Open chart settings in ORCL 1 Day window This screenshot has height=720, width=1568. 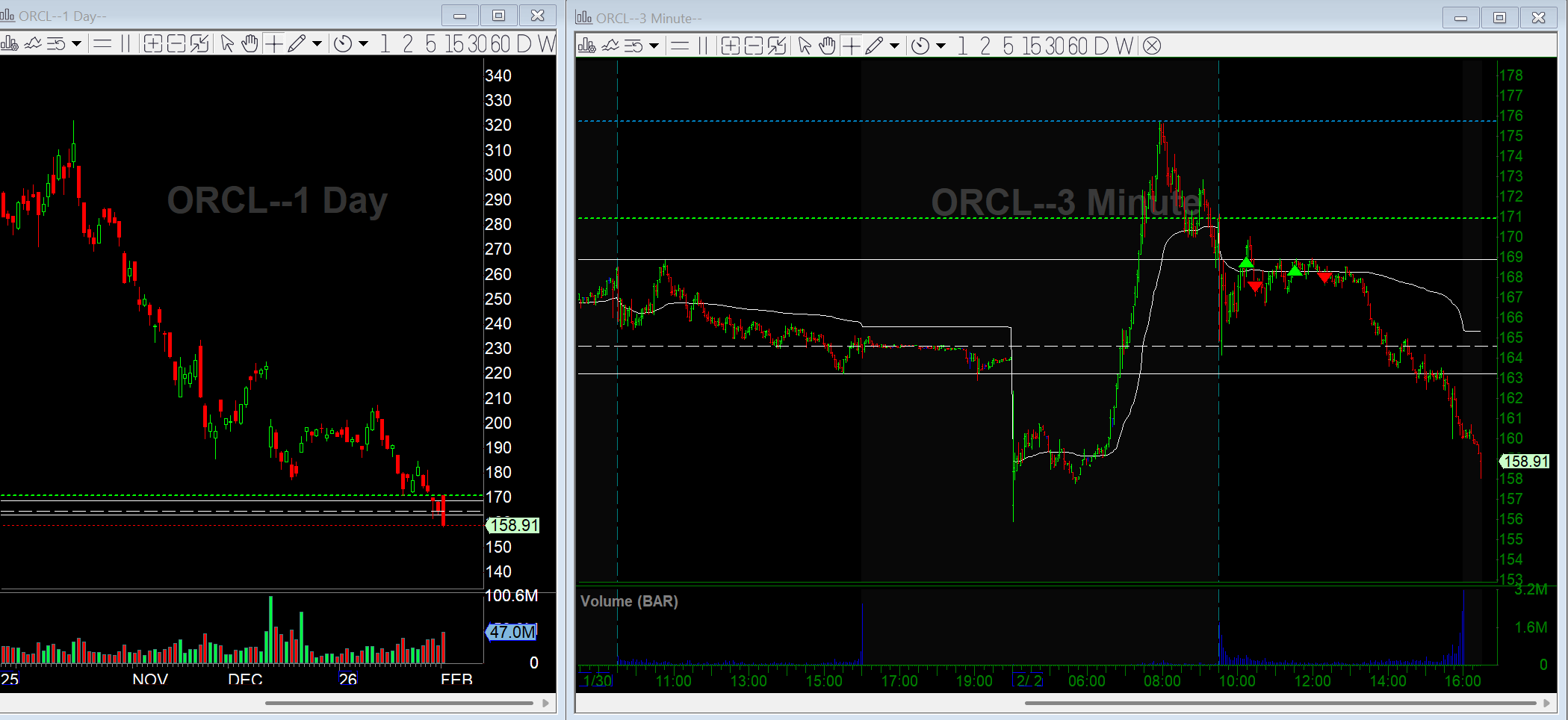[9, 44]
